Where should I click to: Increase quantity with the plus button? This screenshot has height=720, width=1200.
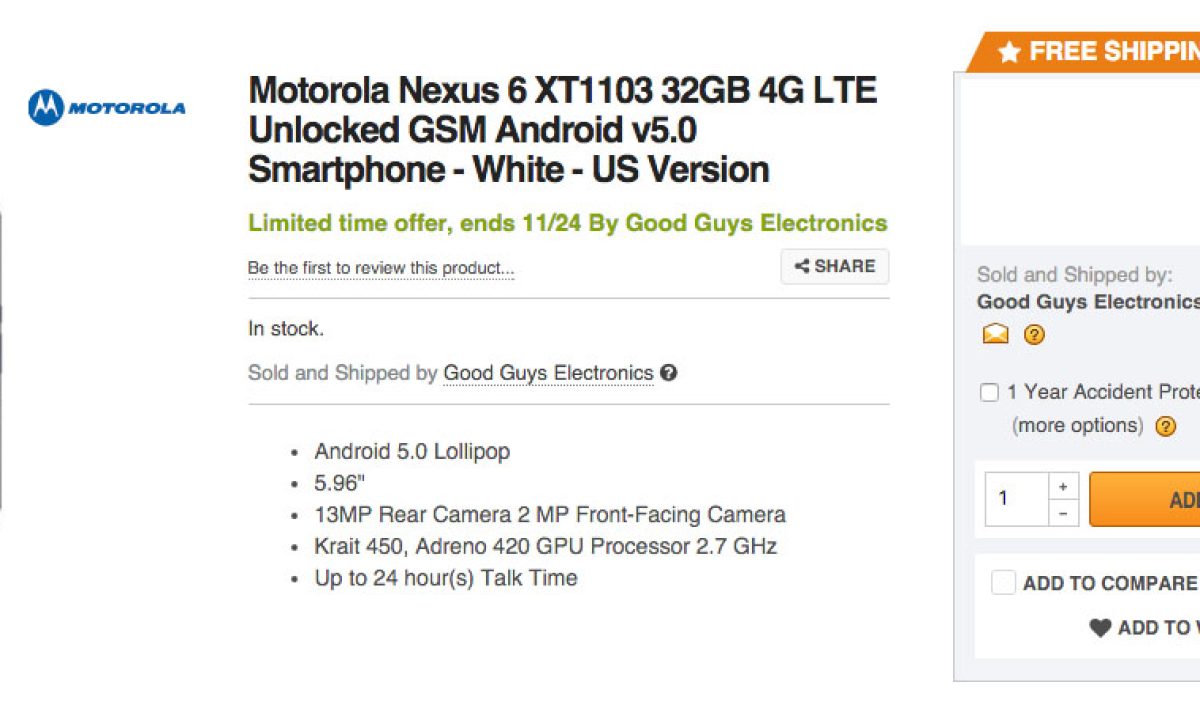[x=1062, y=487]
